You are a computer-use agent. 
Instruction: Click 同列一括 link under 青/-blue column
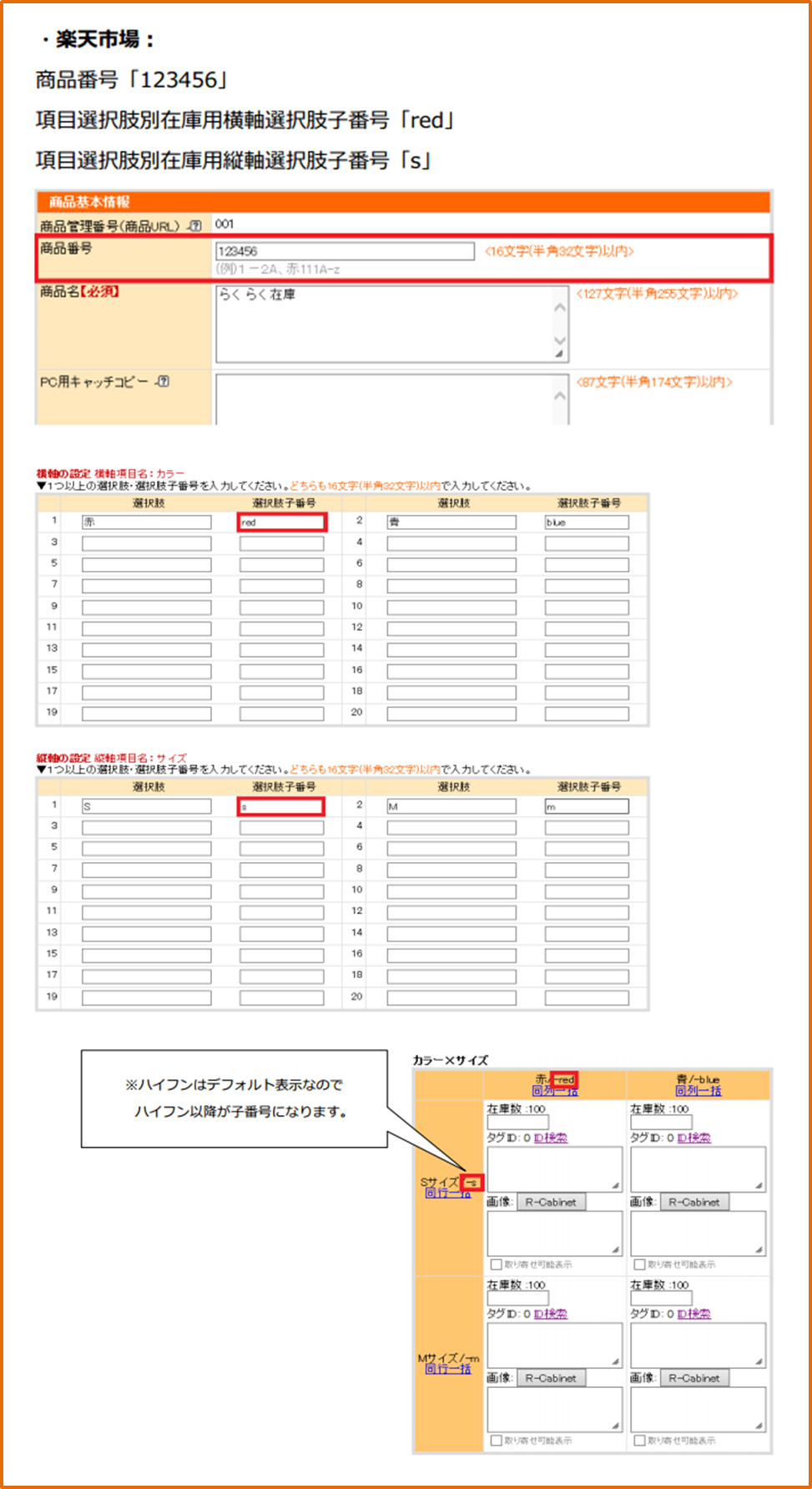point(699,1091)
